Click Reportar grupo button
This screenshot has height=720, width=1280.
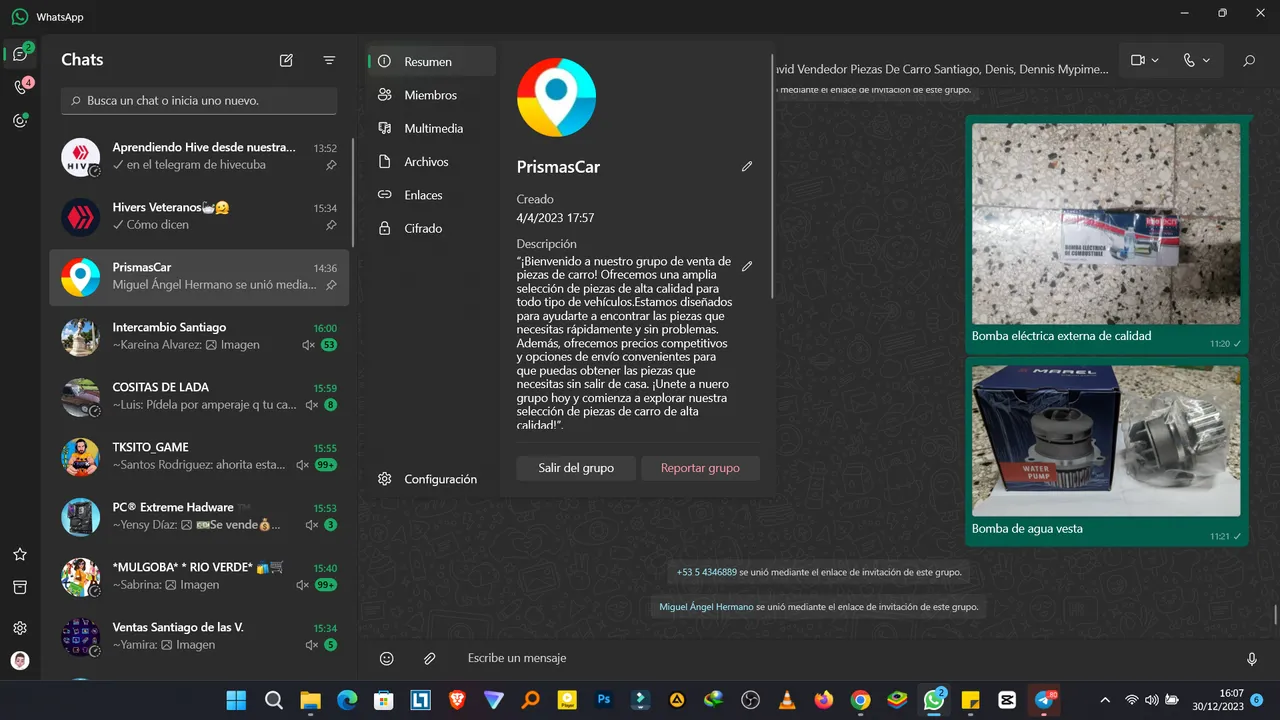(700, 468)
